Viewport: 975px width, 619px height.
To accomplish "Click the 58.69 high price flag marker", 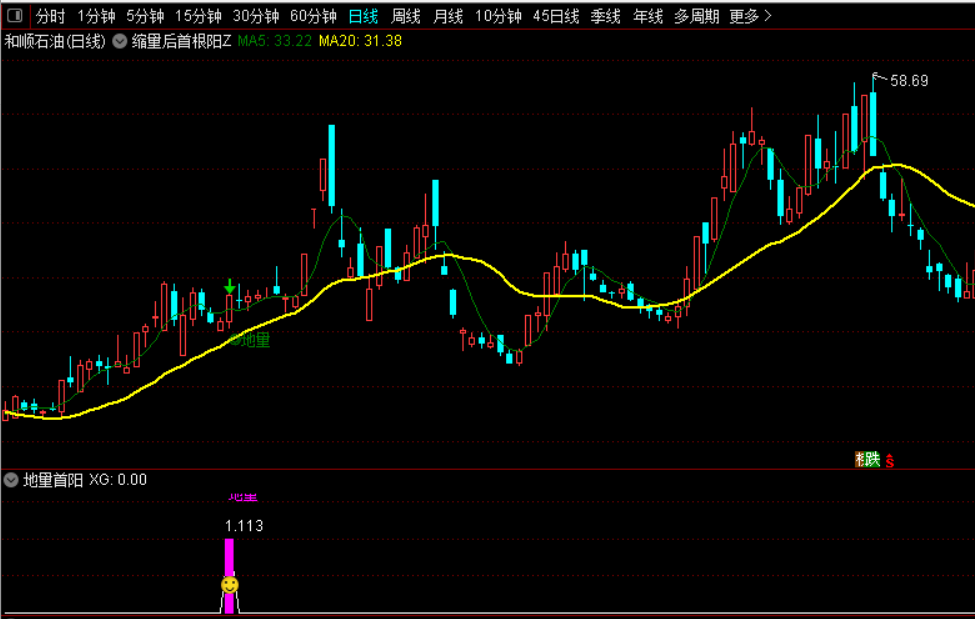I will pos(901,80).
